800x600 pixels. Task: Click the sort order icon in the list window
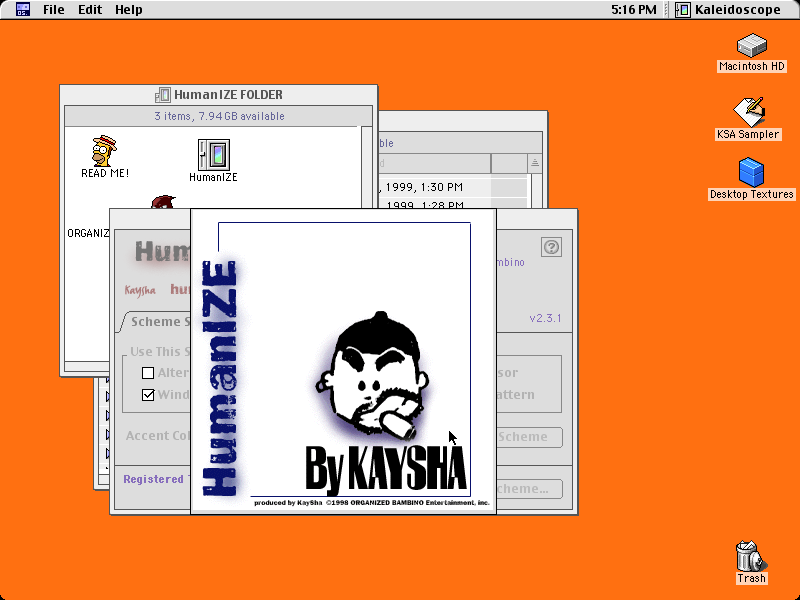(535, 163)
